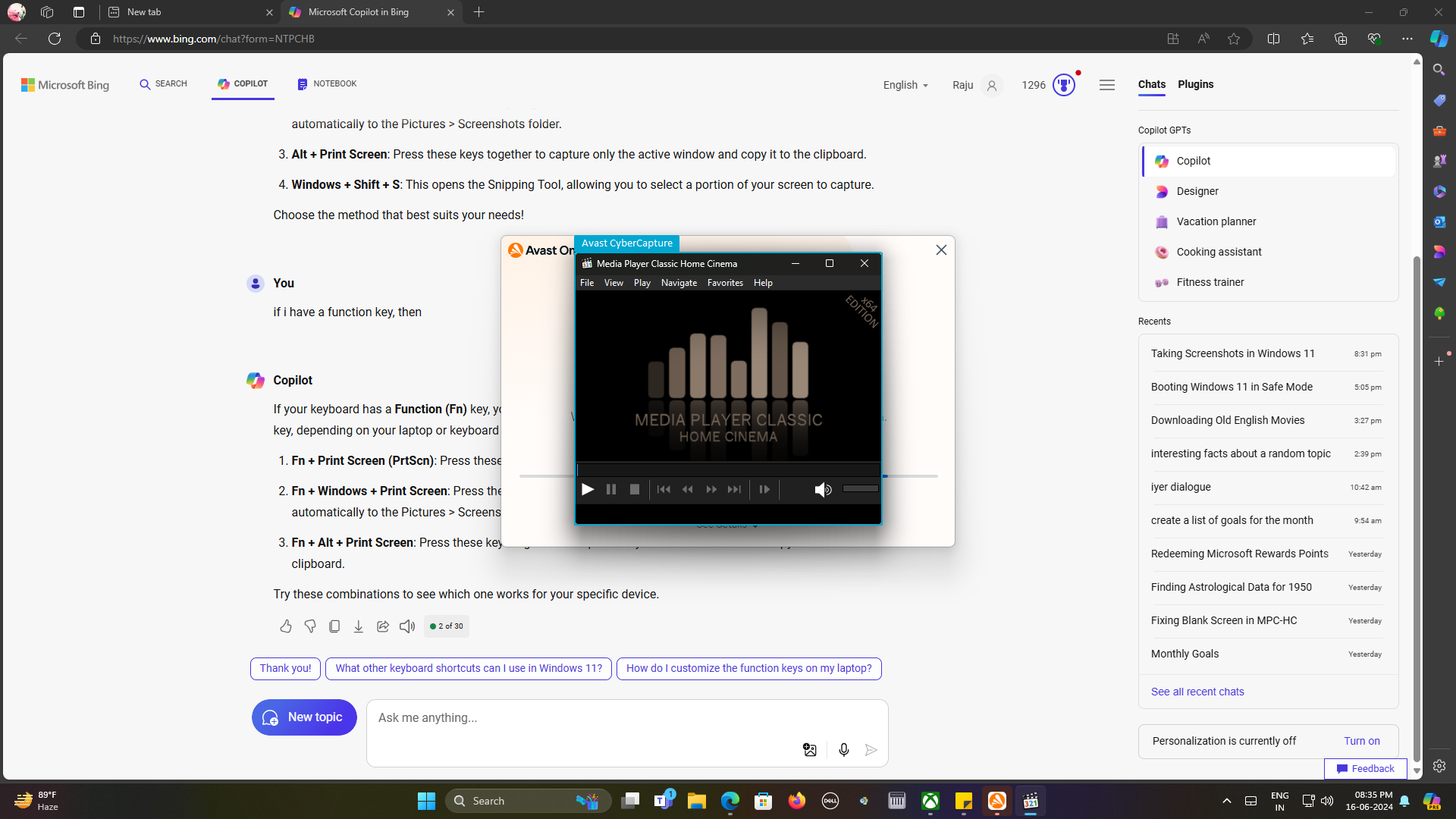Open Edge Settings and more ellipsis

tap(1407, 39)
